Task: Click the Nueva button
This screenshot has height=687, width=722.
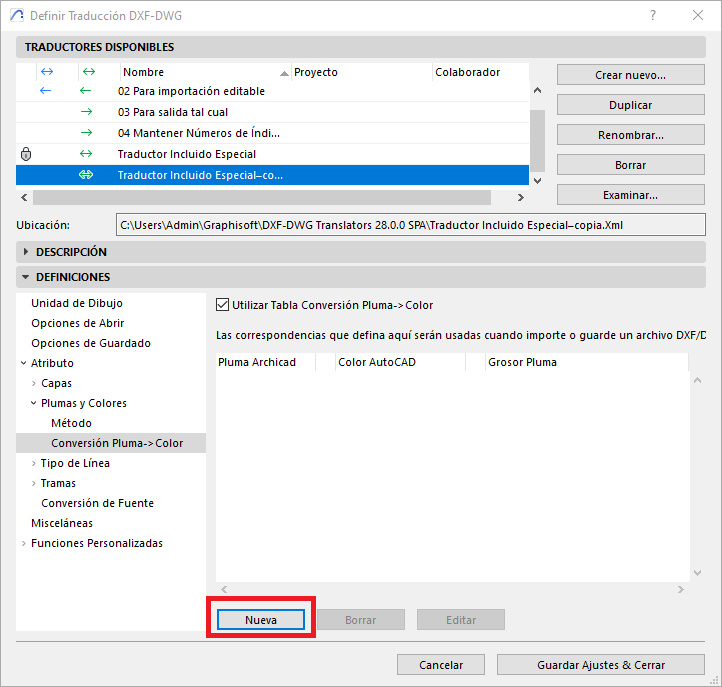Action: pos(261,620)
